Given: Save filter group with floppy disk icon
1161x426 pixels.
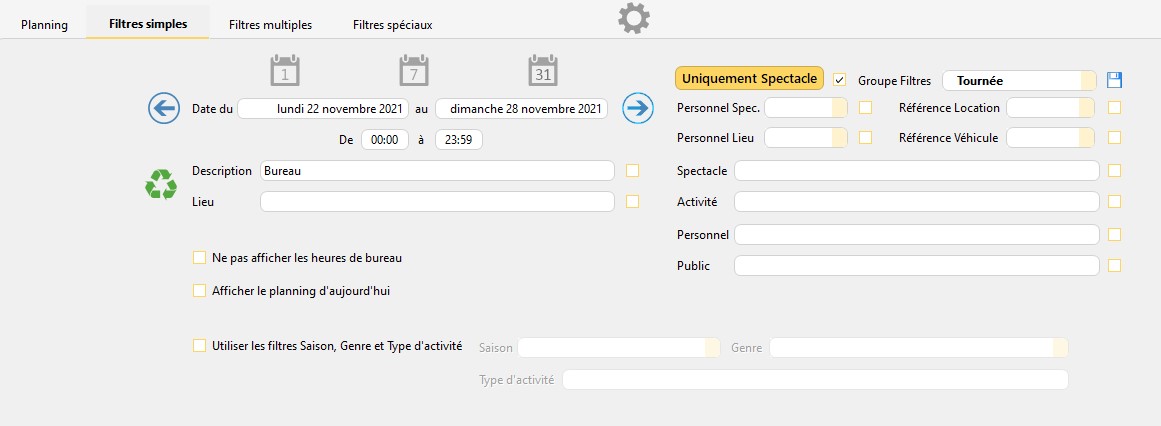Looking at the screenshot, I should click(1115, 80).
